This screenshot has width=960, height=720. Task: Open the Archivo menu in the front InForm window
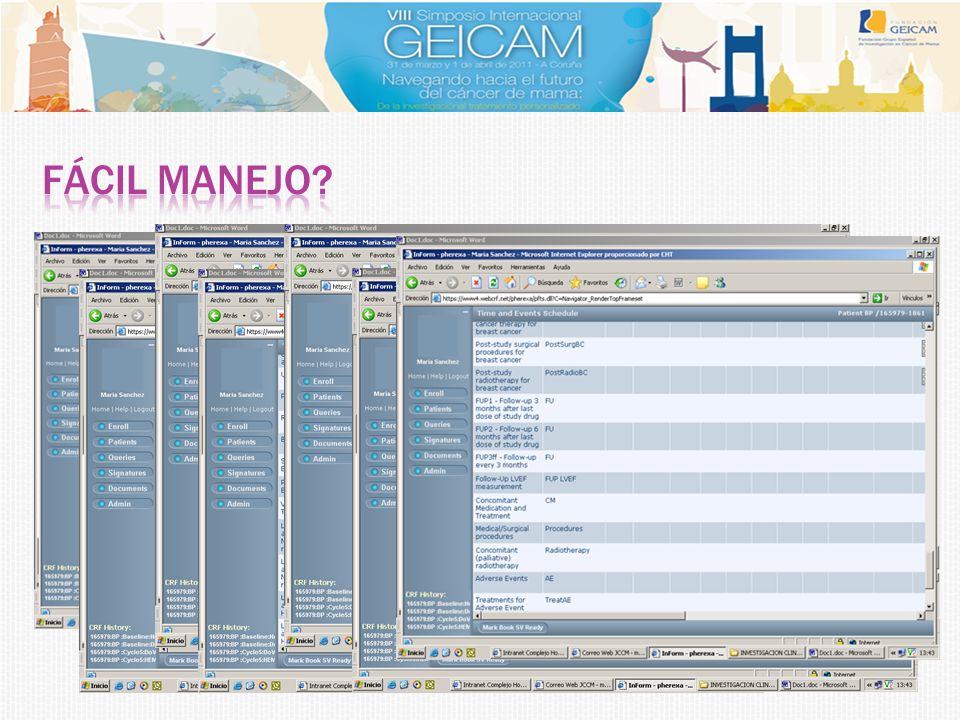point(418,267)
